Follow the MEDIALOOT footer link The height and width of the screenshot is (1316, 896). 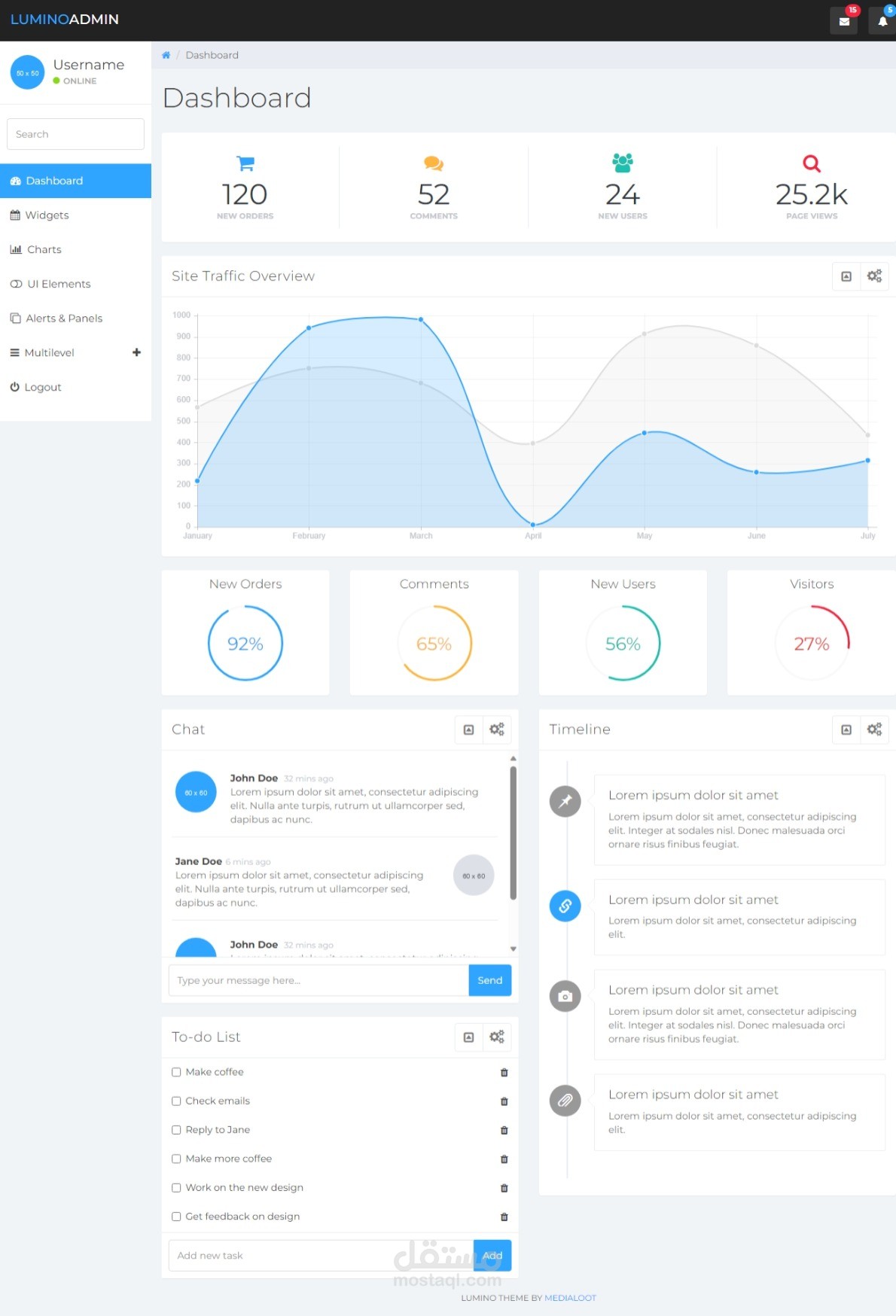[x=570, y=1298]
